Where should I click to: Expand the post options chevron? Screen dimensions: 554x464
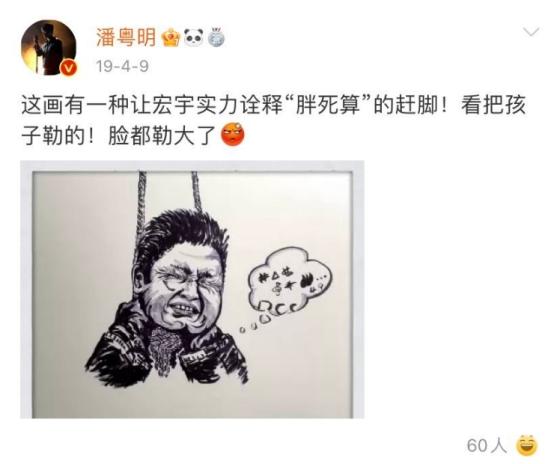tap(531, 32)
